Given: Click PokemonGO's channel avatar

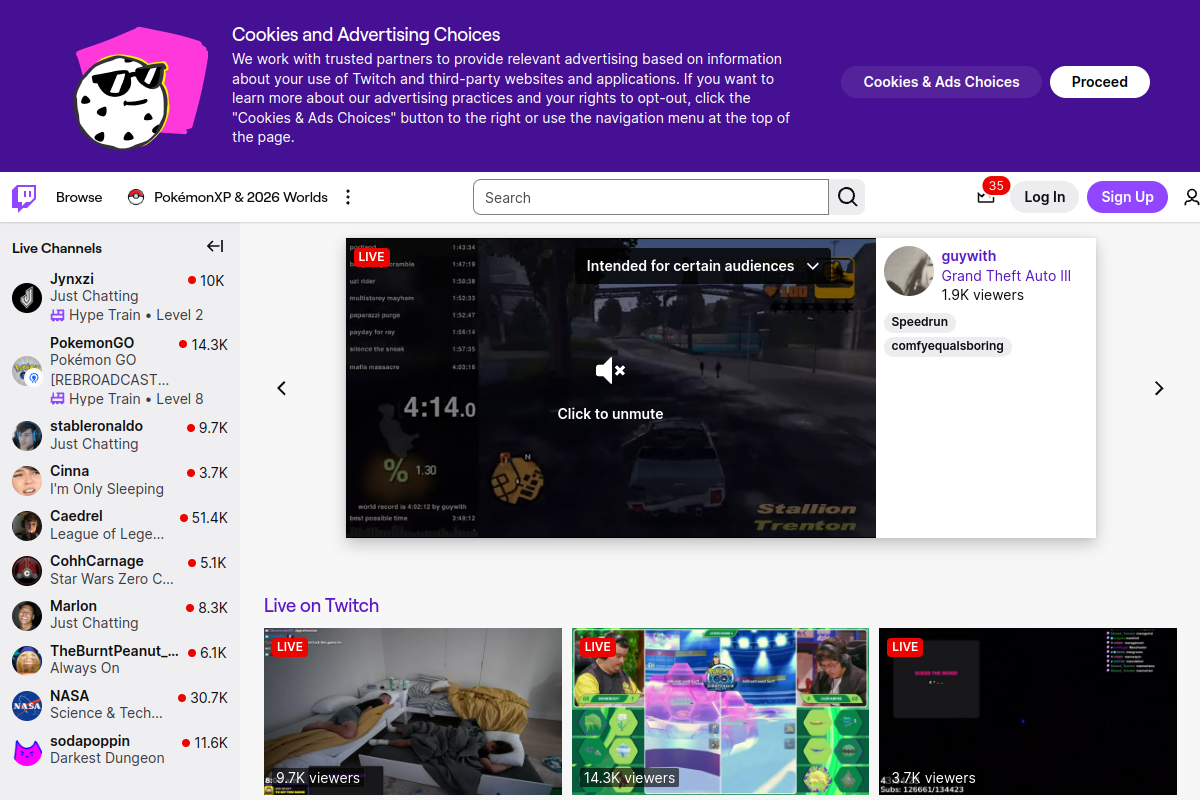Looking at the screenshot, I should 27,371.
